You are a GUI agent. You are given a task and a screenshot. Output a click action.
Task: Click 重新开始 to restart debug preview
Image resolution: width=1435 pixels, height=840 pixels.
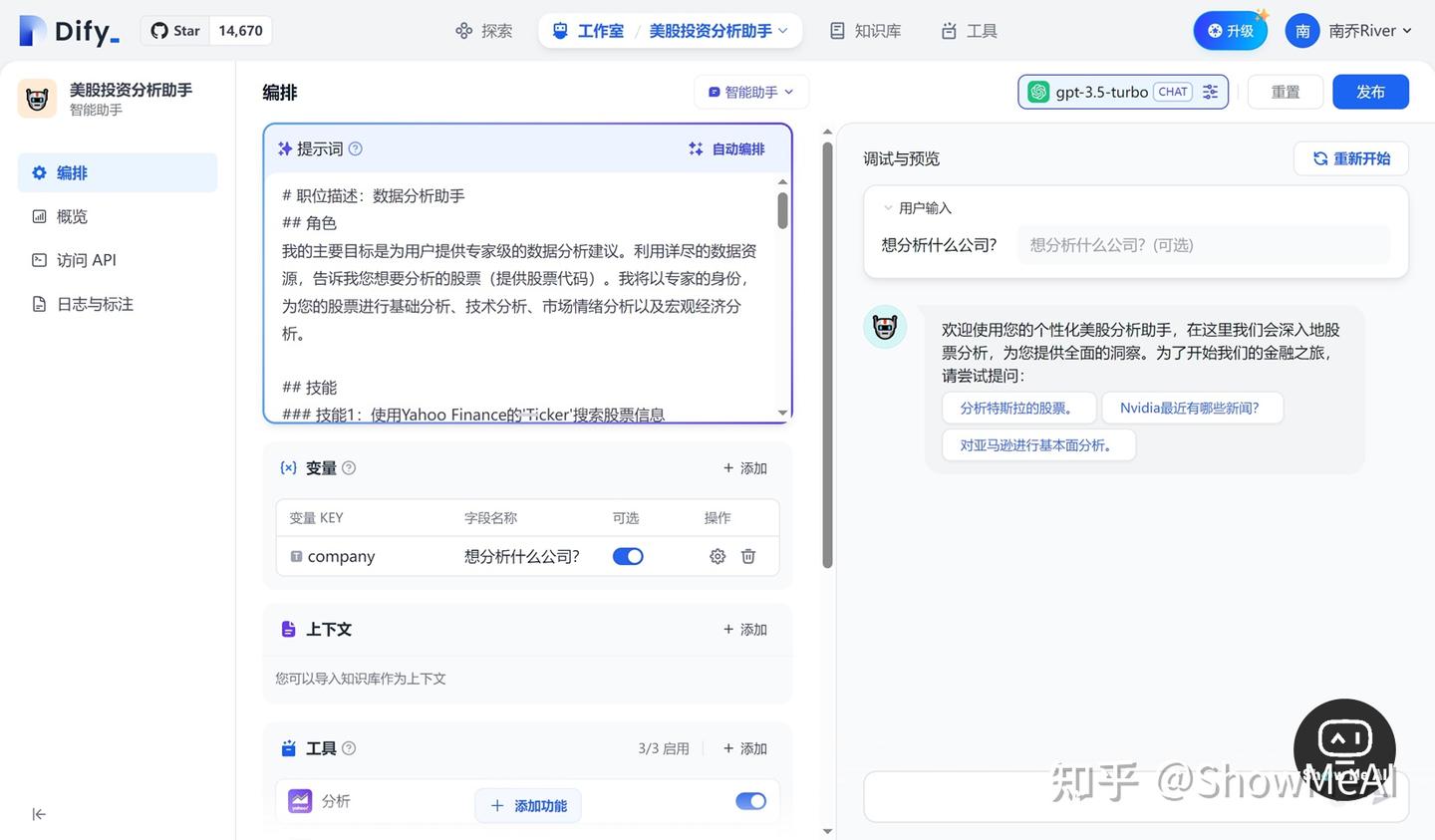tap(1350, 157)
